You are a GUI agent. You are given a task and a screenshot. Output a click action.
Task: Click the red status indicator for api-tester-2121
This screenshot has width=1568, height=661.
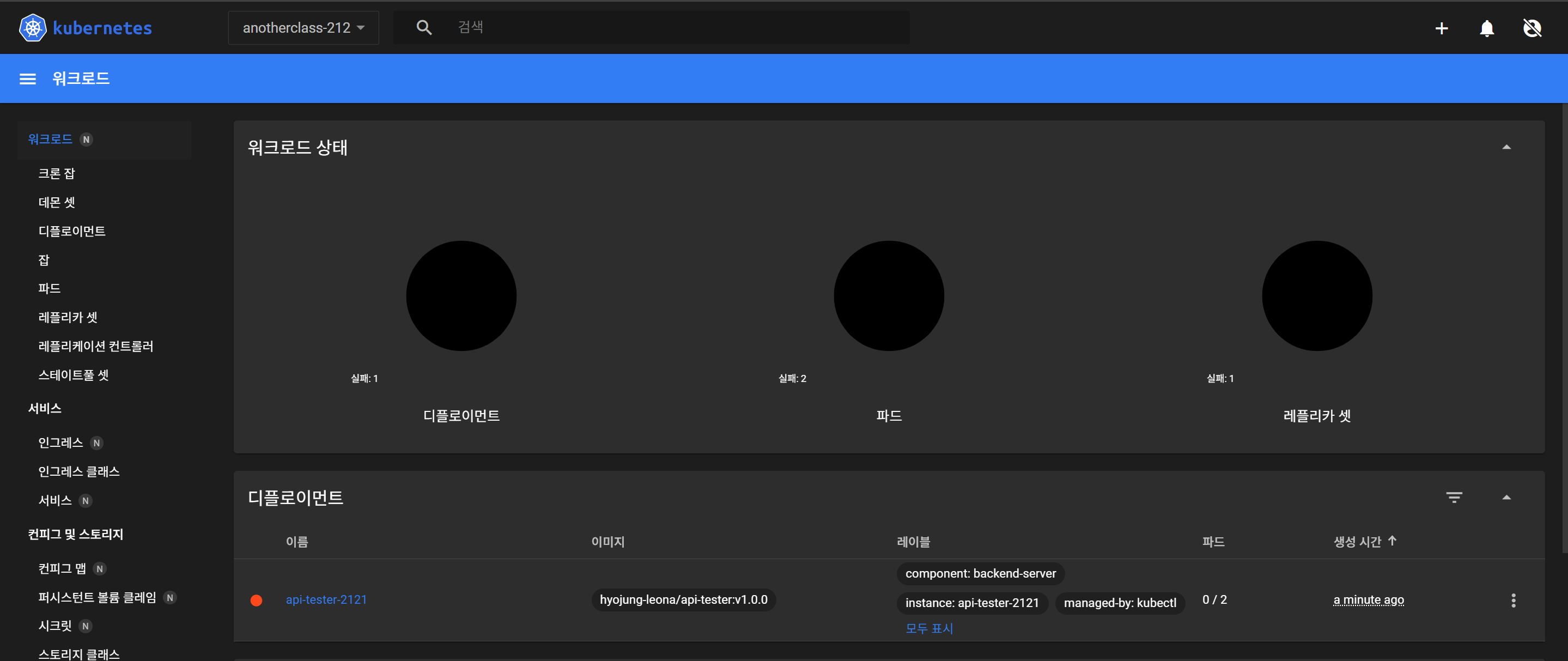click(256, 600)
